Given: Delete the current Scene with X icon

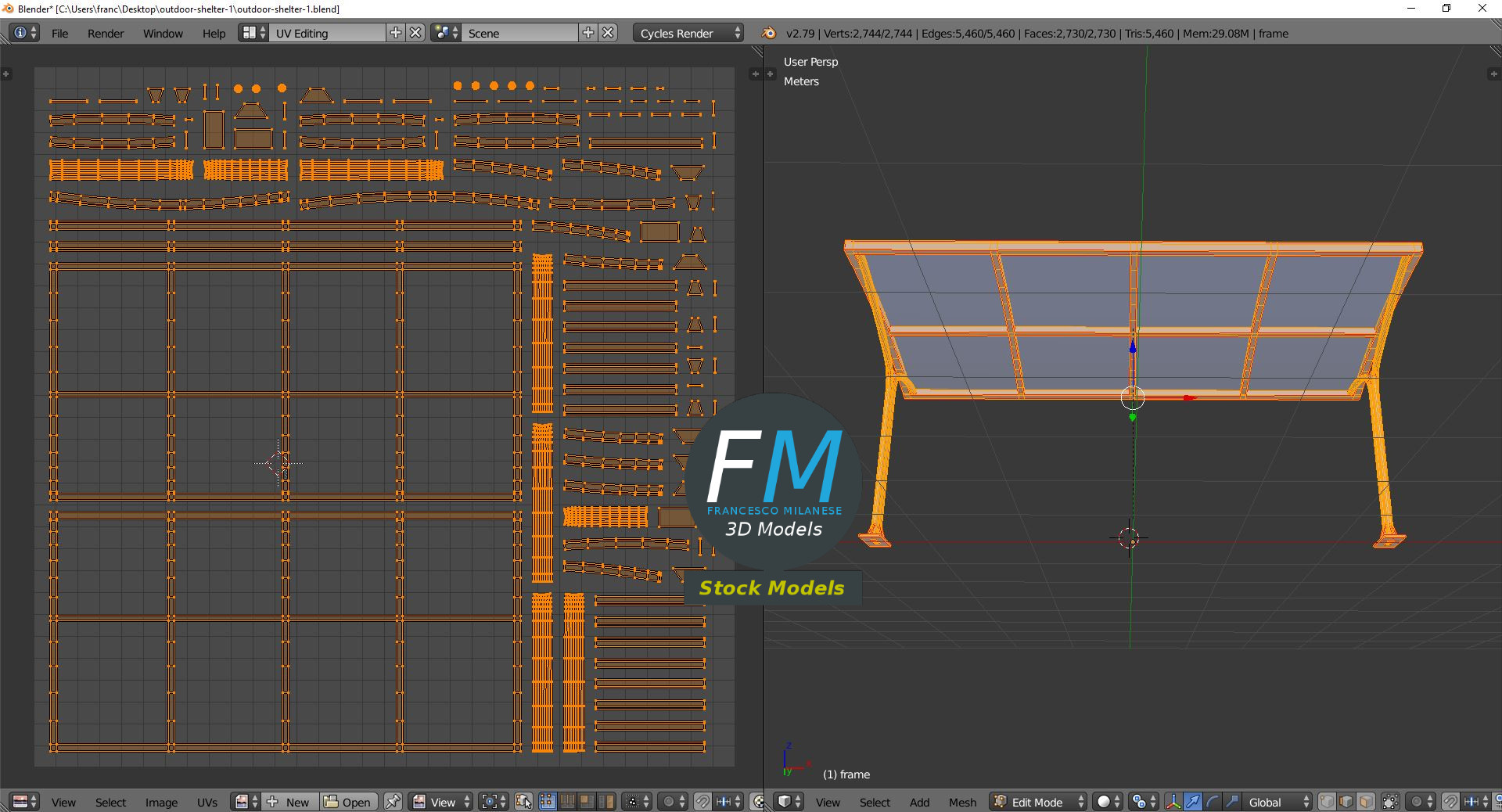Looking at the screenshot, I should [x=608, y=33].
